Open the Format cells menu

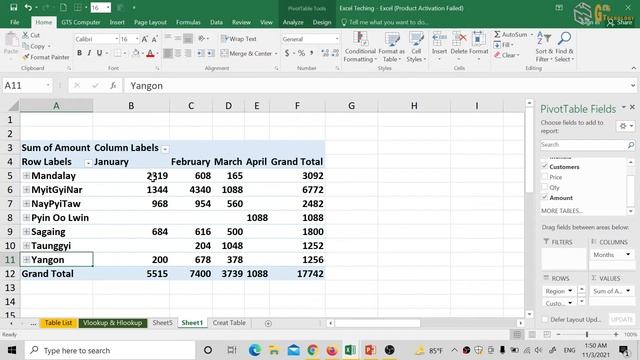click(x=478, y=46)
